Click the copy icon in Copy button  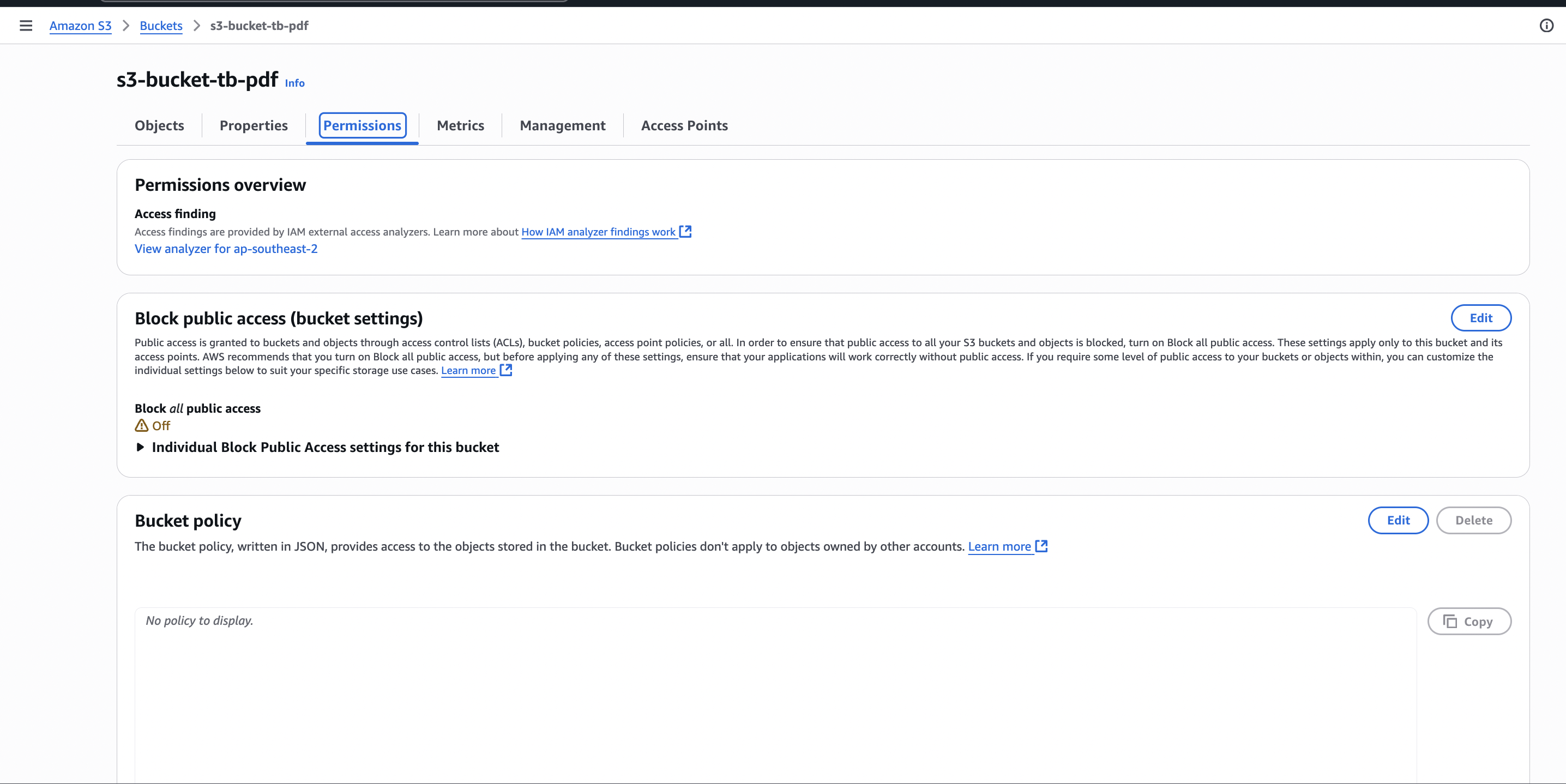point(1450,621)
